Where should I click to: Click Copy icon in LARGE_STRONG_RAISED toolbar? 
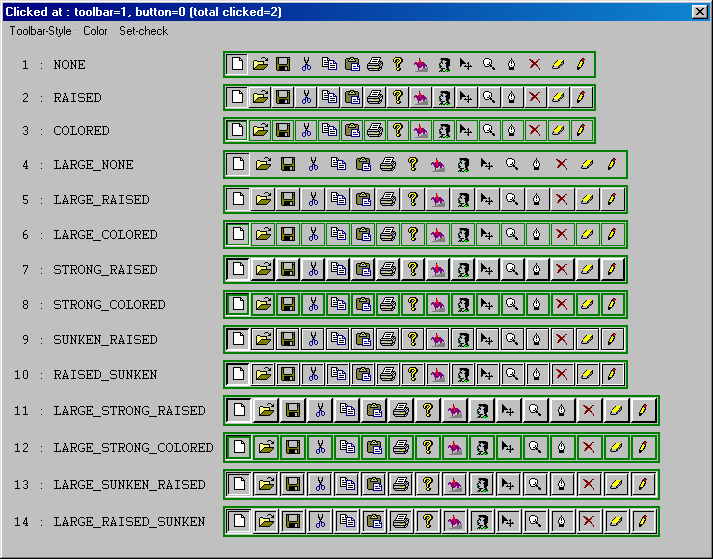(347, 410)
